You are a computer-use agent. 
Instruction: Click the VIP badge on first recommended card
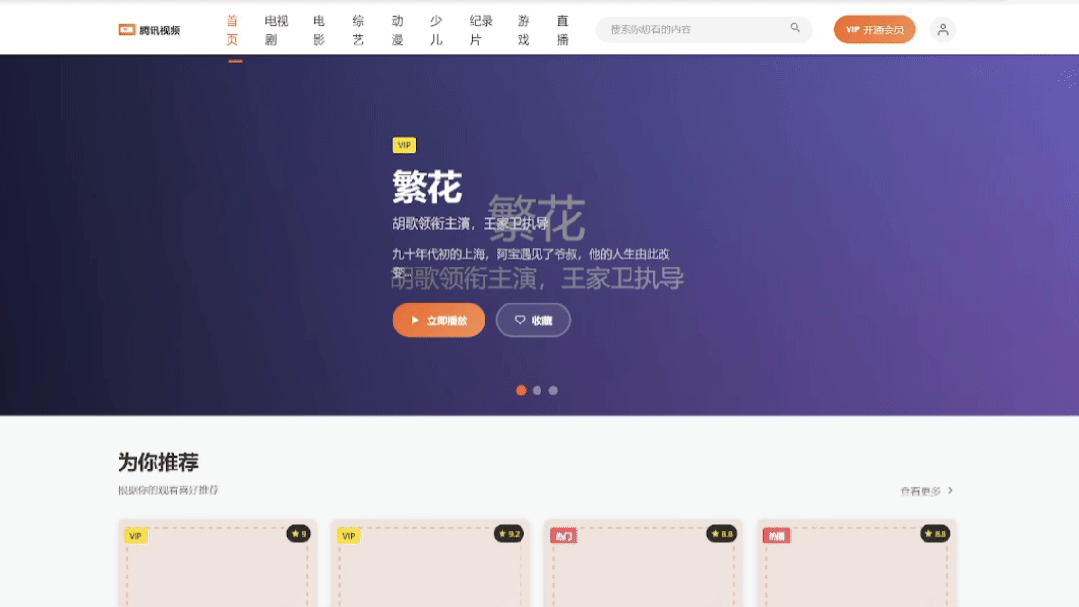(x=135, y=535)
